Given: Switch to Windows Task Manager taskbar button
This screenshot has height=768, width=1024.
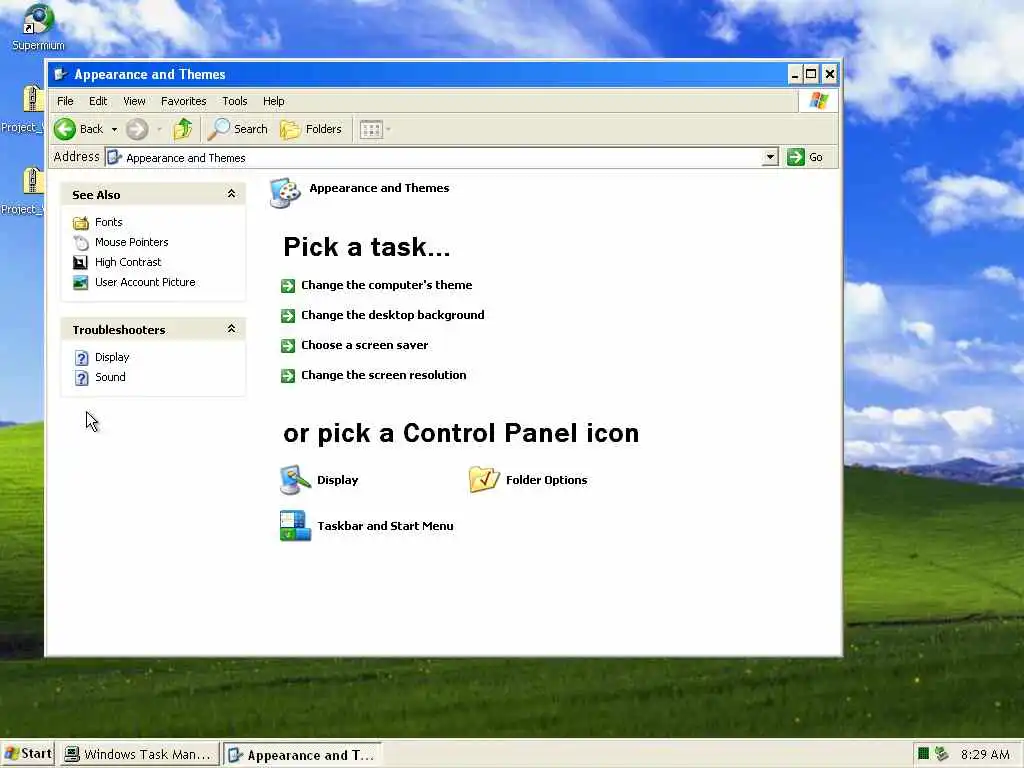Looking at the screenshot, I should pos(138,754).
